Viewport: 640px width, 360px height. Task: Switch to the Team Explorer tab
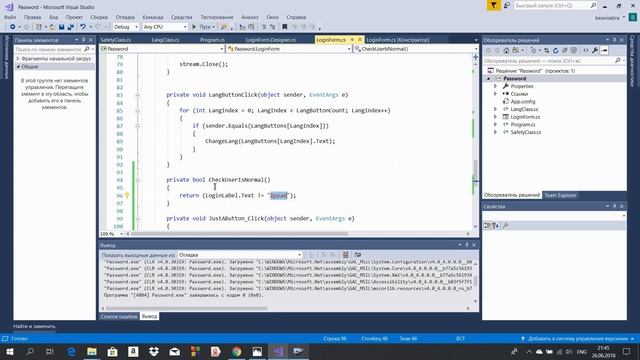[560, 195]
